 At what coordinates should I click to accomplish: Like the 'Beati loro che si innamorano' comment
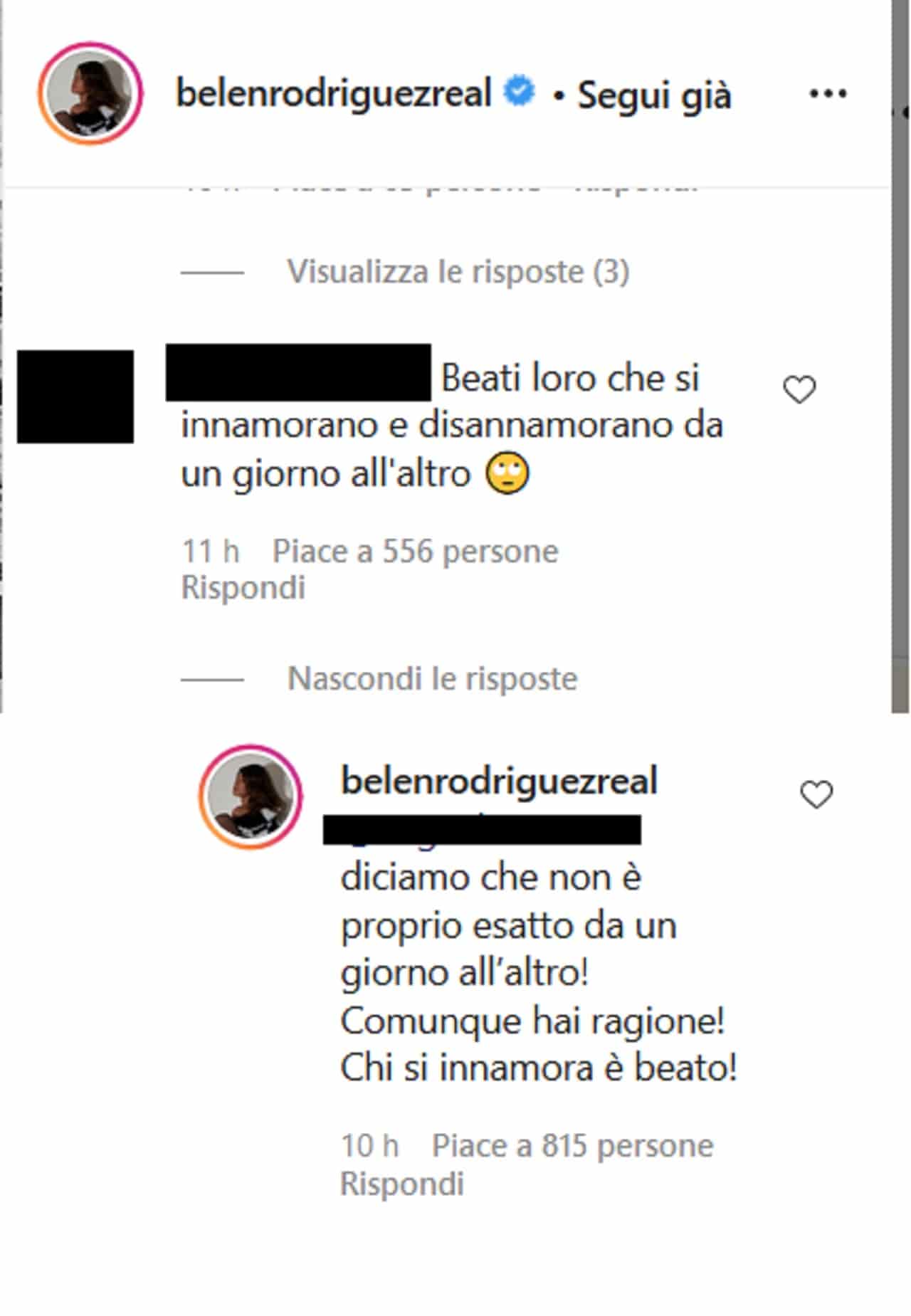[799, 390]
